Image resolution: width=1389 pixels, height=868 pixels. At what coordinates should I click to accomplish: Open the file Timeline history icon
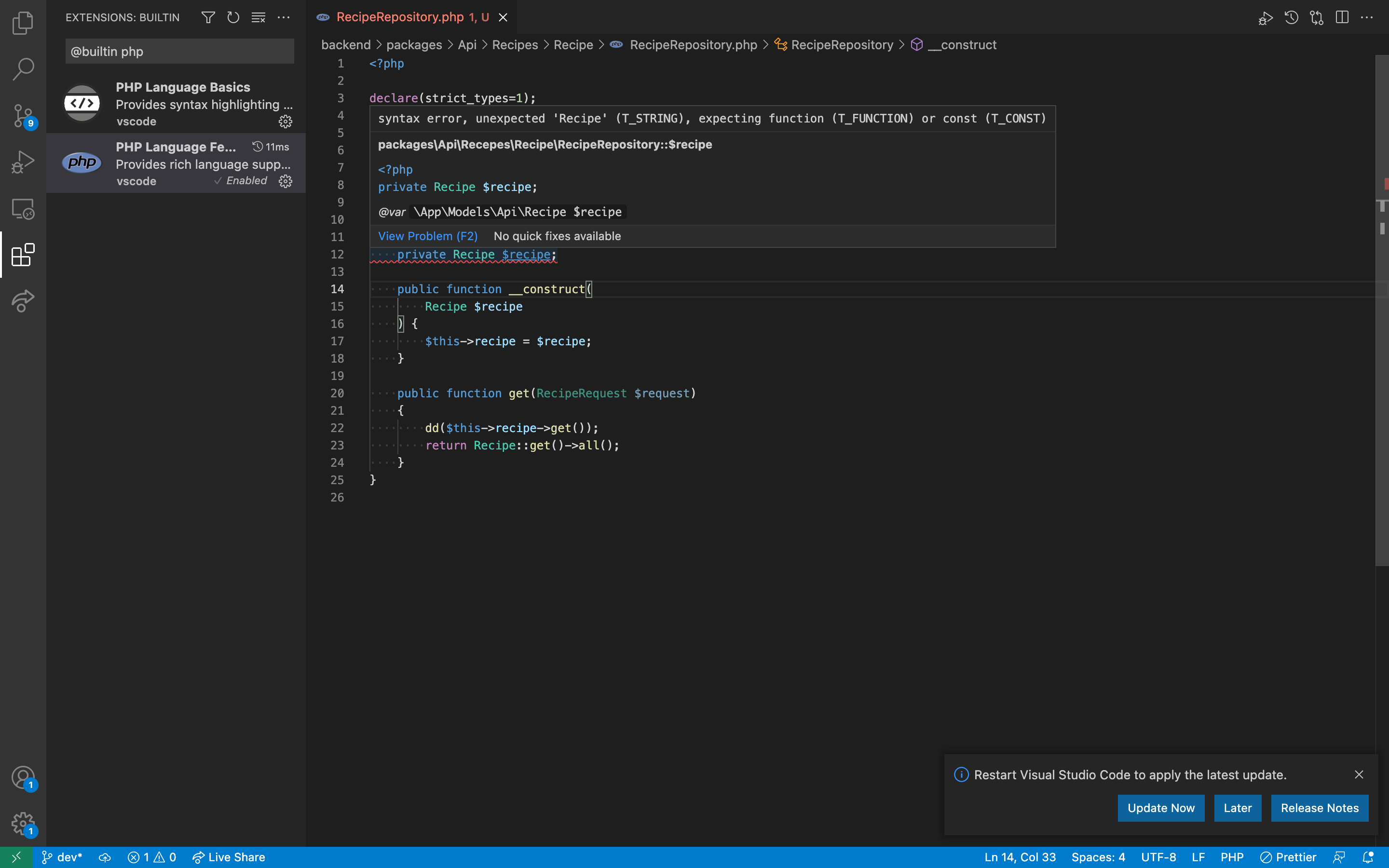click(1292, 17)
